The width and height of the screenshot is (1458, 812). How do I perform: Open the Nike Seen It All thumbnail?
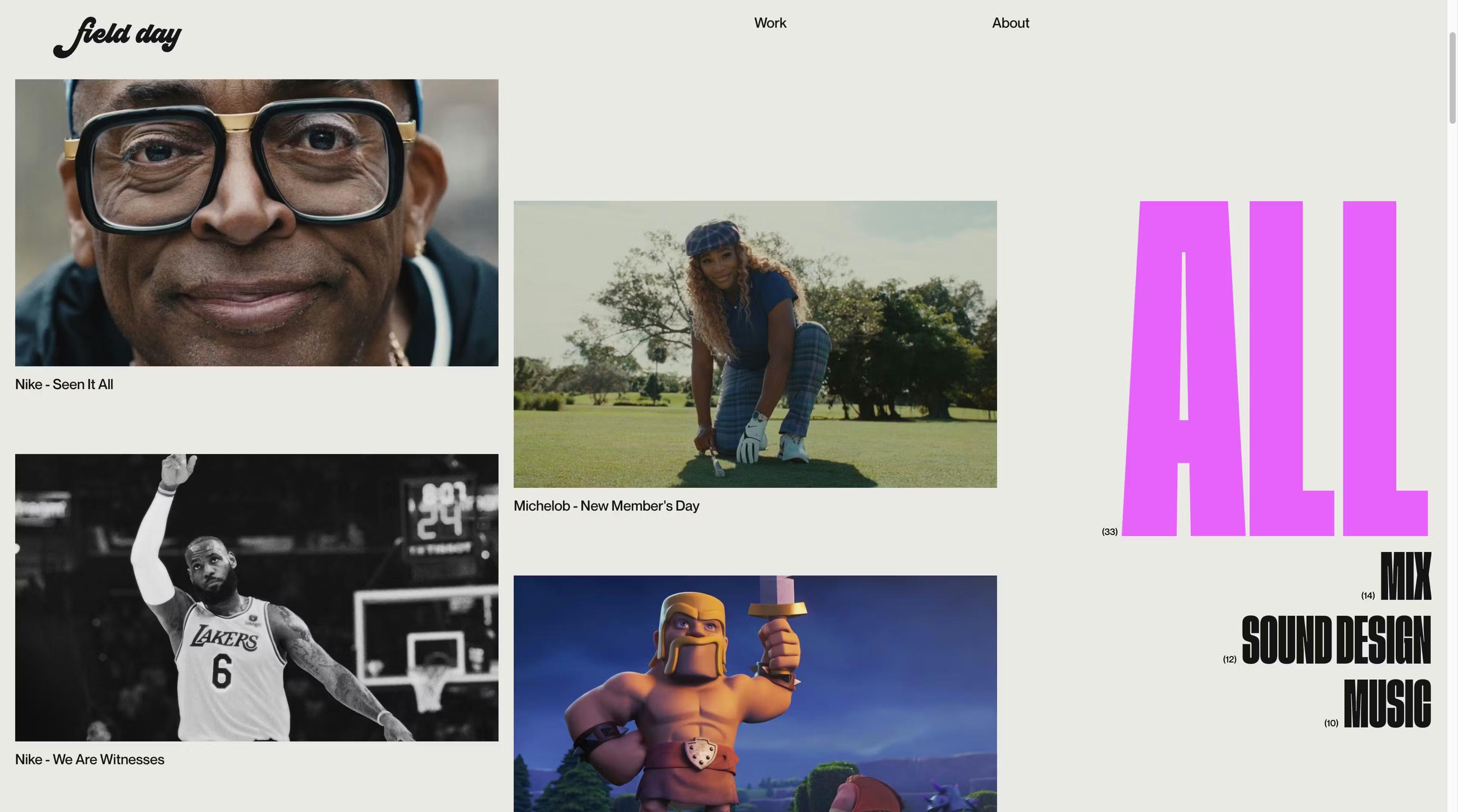point(256,223)
